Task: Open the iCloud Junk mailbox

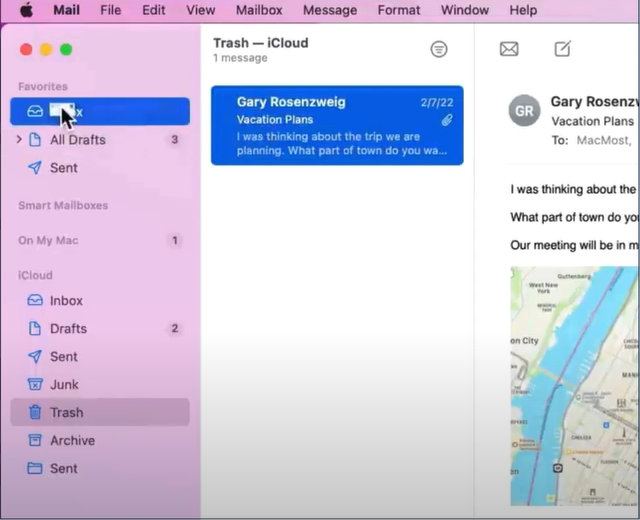Action: click(100, 384)
